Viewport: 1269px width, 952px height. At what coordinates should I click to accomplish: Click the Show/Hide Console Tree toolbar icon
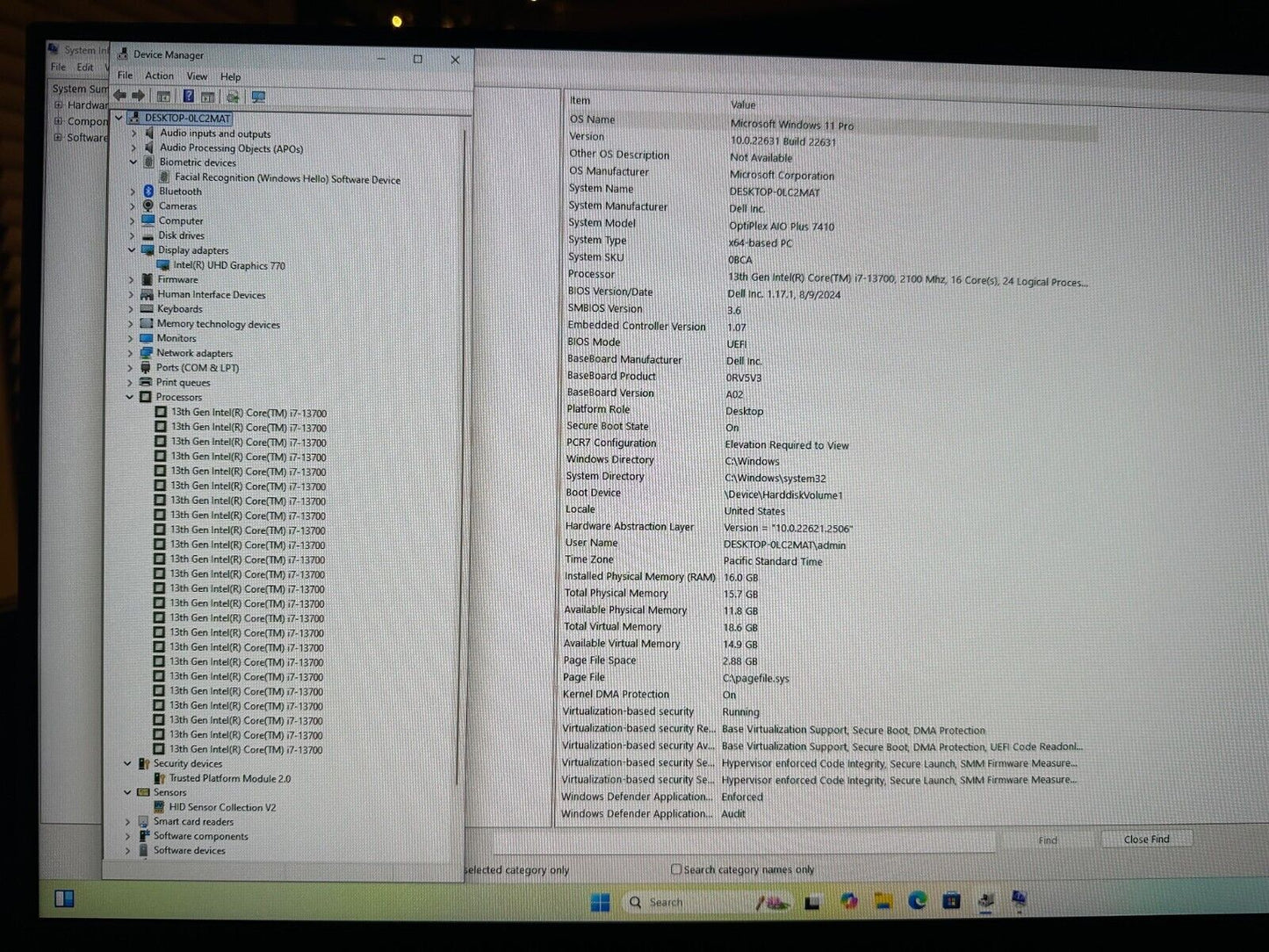coord(163,97)
